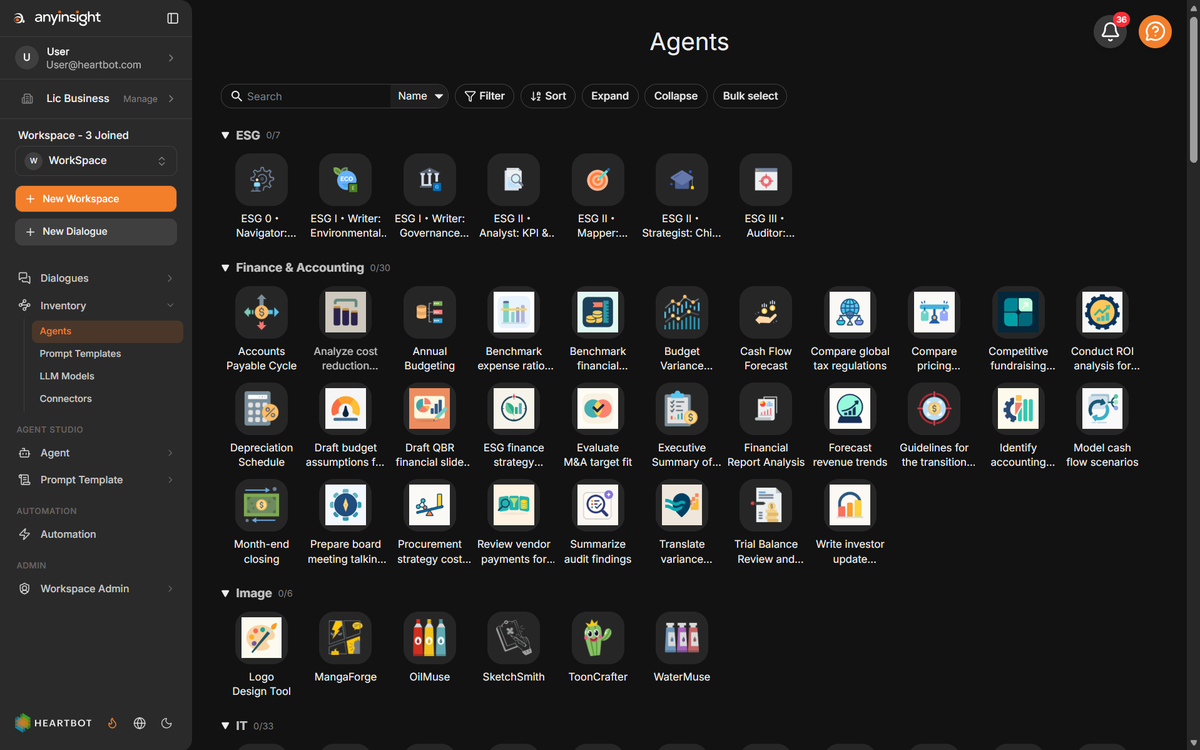Open the User account menu
Viewport: 1200px width, 750px height.
[x=96, y=58]
